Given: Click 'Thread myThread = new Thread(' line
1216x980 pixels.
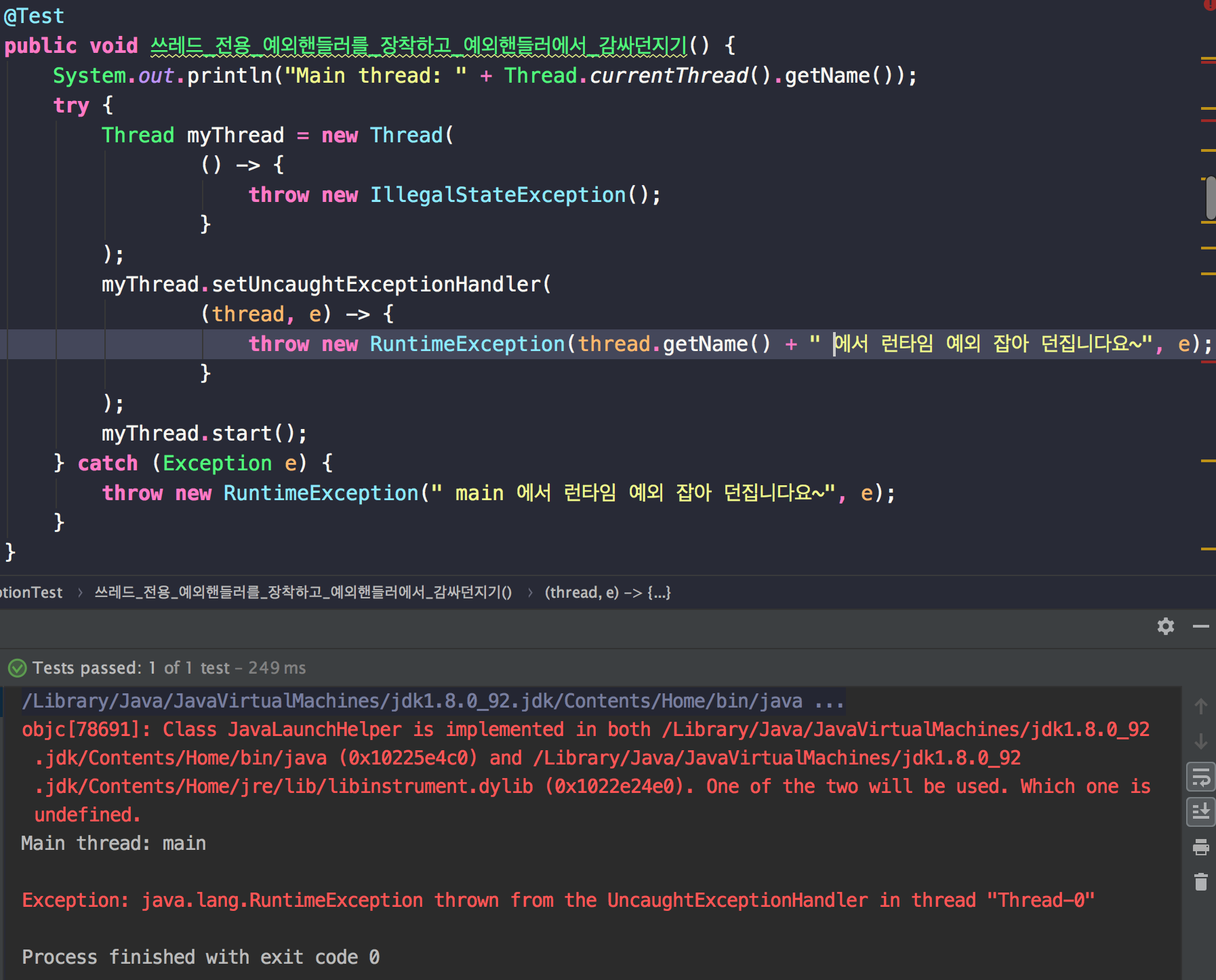Looking at the screenshot, I should tap(278, 135).
